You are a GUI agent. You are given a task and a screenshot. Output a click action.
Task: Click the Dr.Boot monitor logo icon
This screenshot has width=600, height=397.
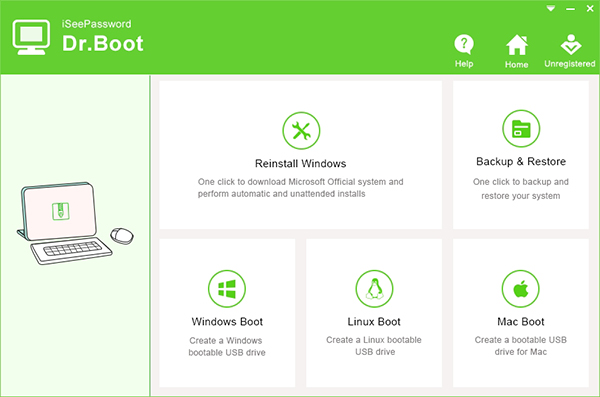[x=31, y=37]
